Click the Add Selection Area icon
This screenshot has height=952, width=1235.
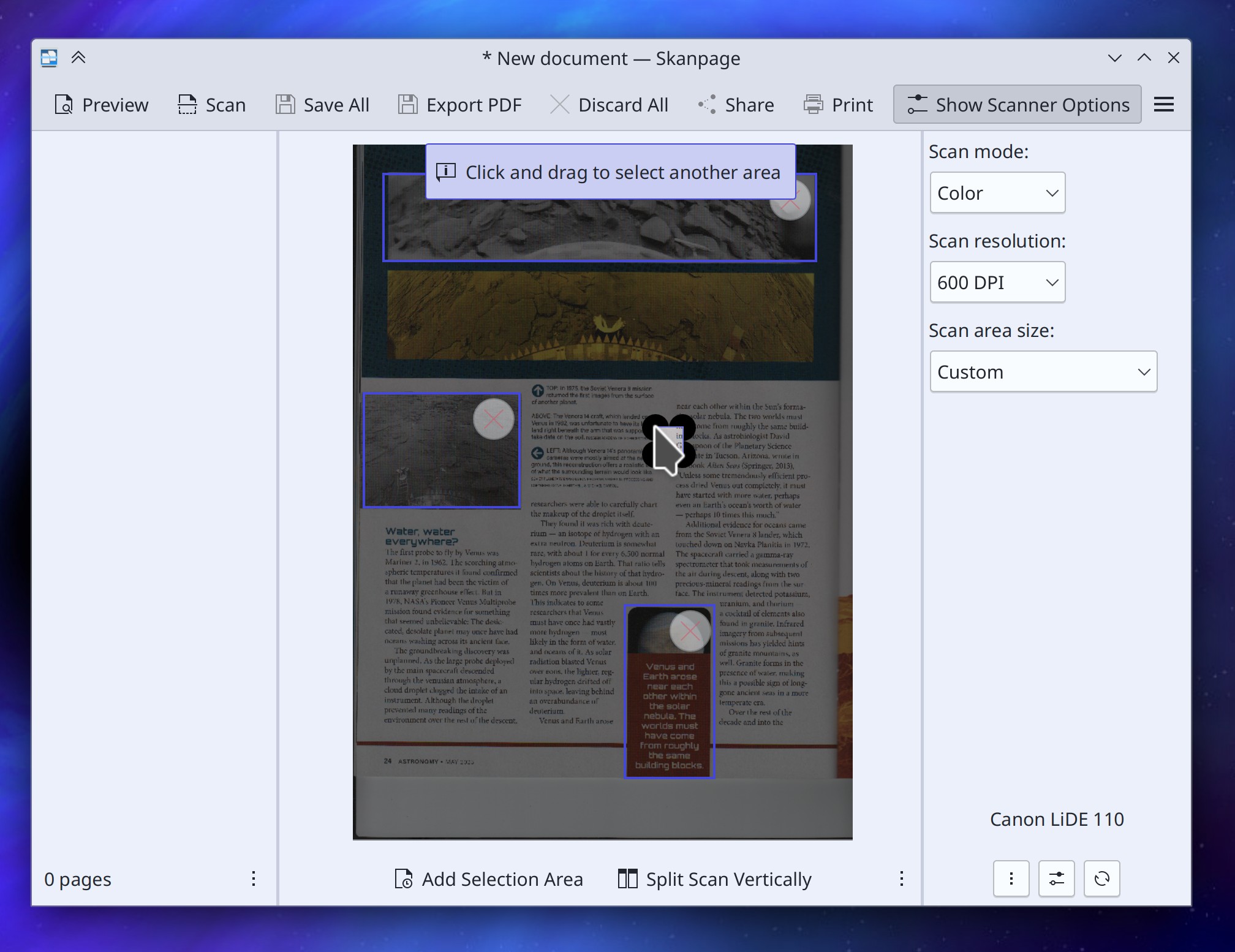401,879
